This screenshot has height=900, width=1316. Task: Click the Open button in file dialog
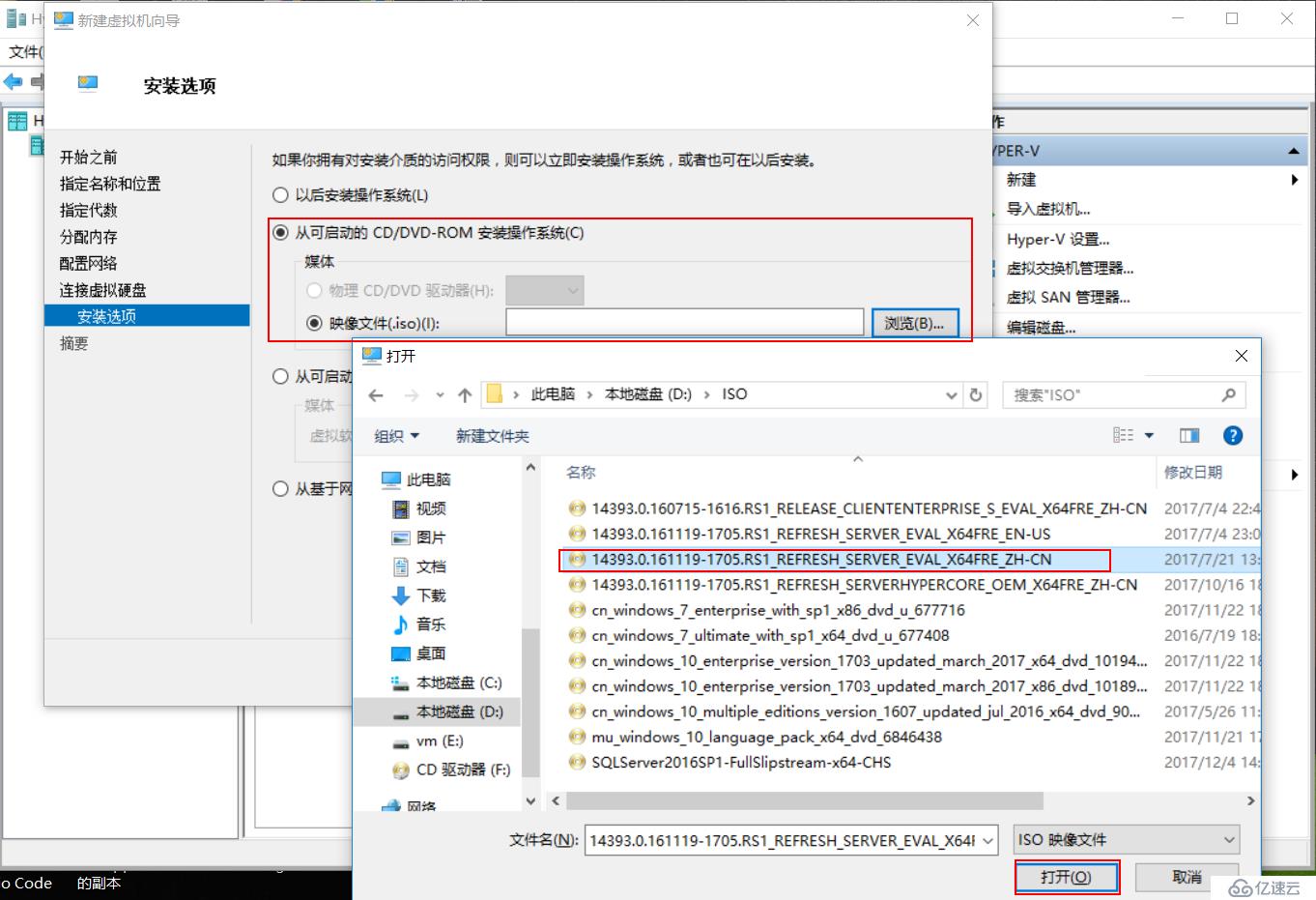click(x=1067, y=877)
